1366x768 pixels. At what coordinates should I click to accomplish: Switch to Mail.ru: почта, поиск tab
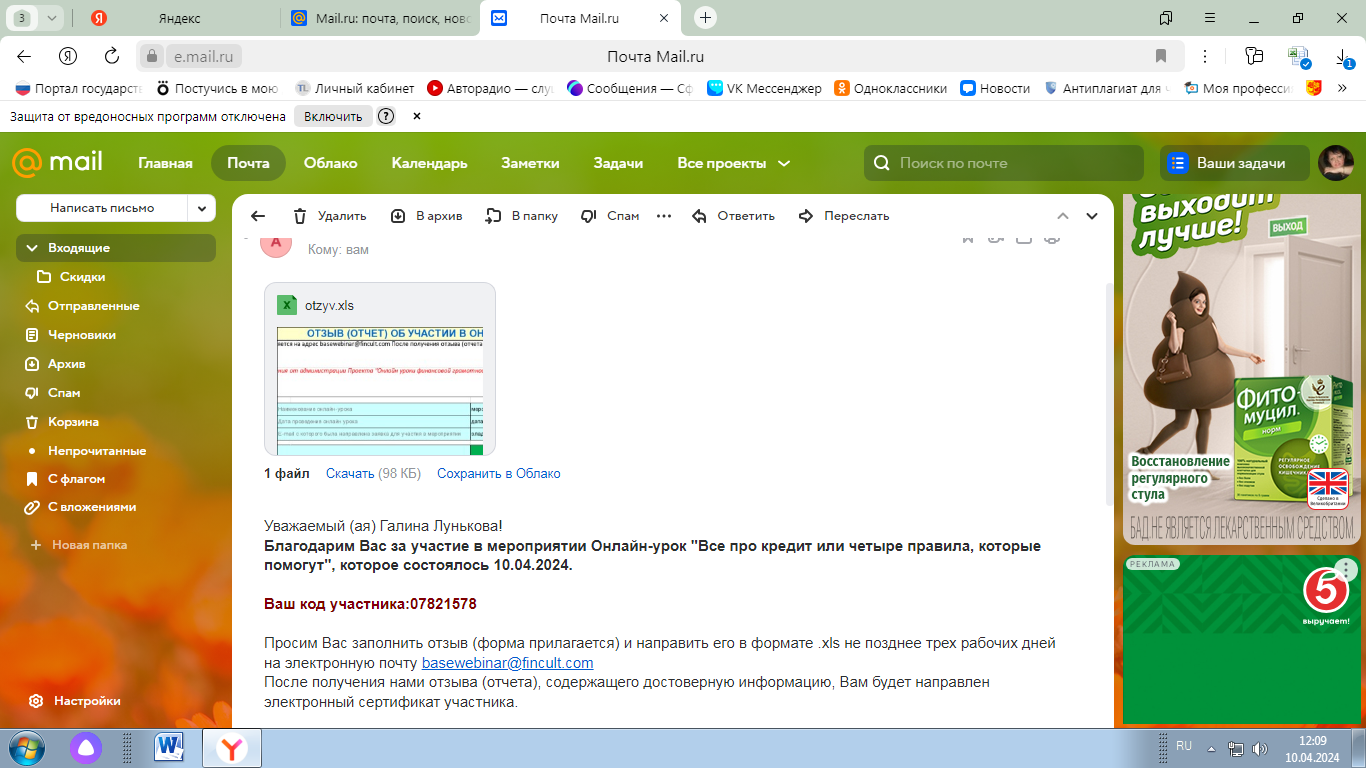tap(379, 18)
